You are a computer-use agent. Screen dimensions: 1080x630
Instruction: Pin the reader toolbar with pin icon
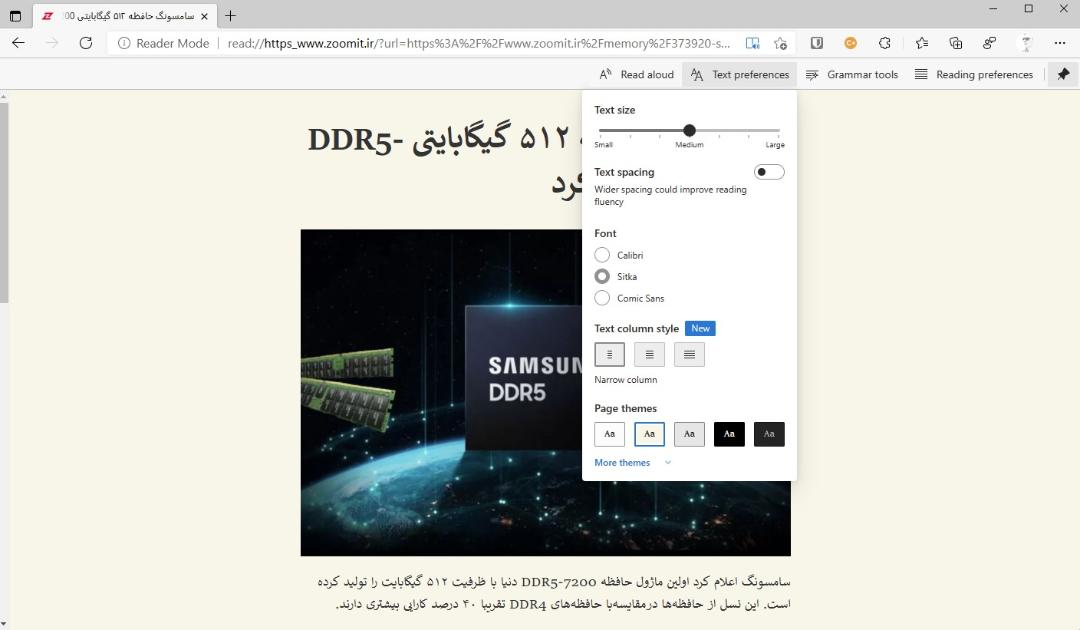(x=1063, y=74)
